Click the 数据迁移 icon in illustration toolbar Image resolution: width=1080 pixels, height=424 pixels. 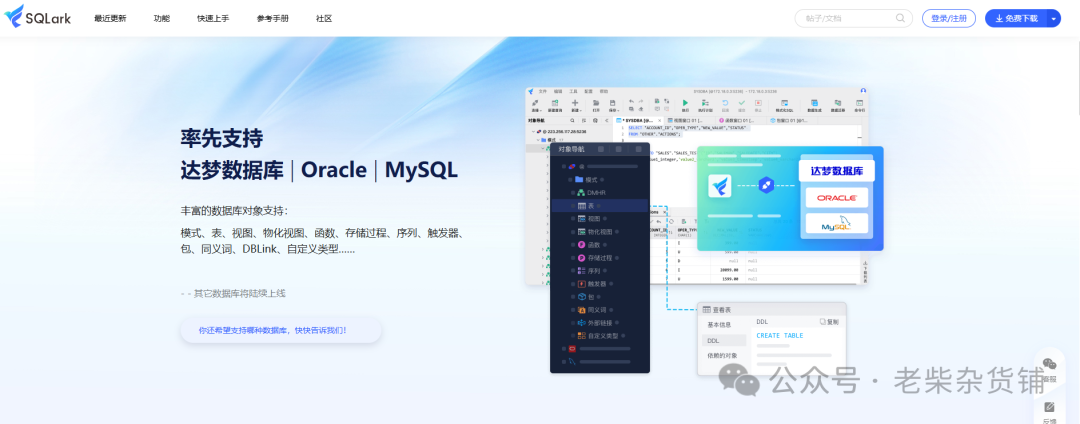click(x=838, y=103)
